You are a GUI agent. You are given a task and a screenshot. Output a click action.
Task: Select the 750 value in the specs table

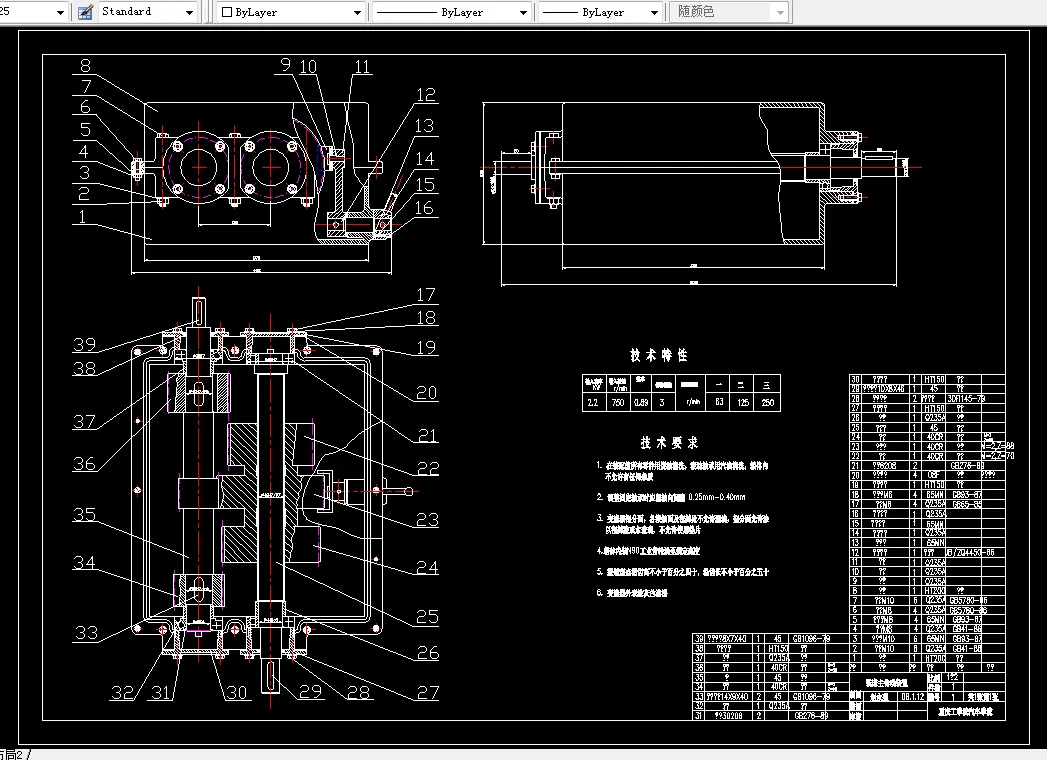point(620,401)
